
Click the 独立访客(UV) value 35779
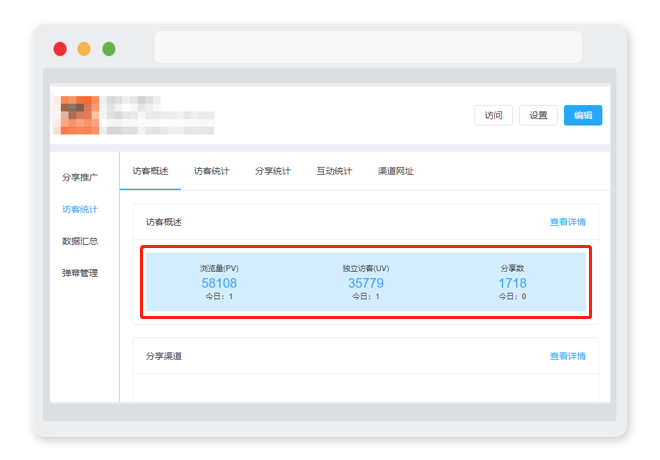coord(366,283)
